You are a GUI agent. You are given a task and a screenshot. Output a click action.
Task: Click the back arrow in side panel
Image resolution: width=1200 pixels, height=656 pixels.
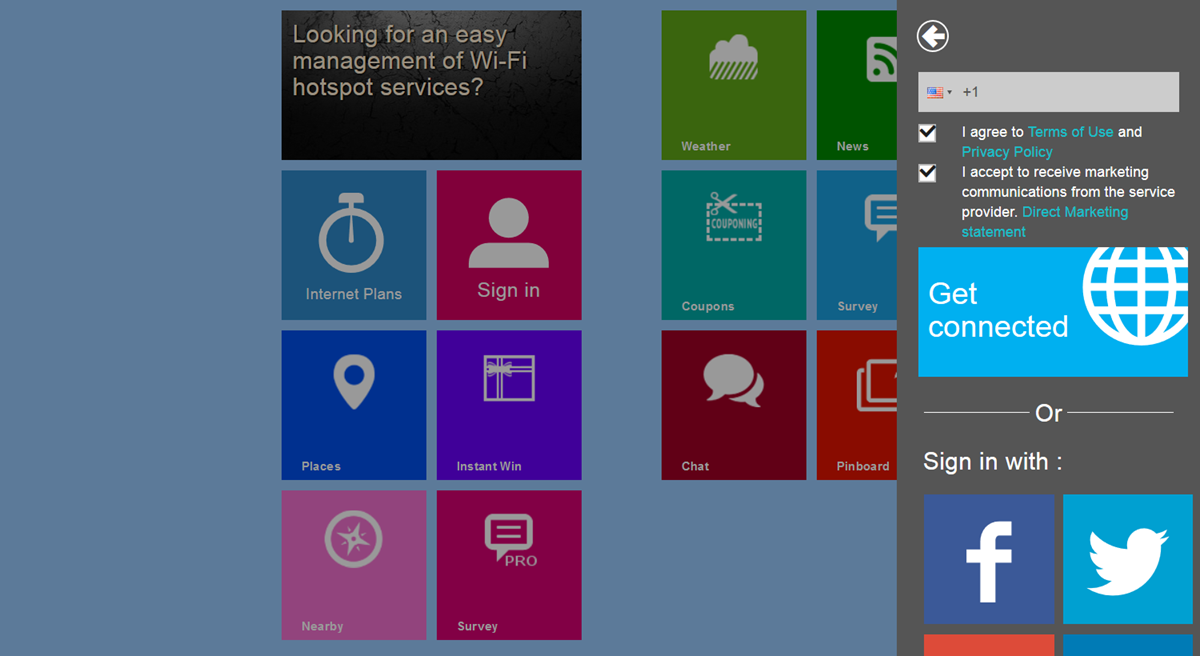point(932,37)
